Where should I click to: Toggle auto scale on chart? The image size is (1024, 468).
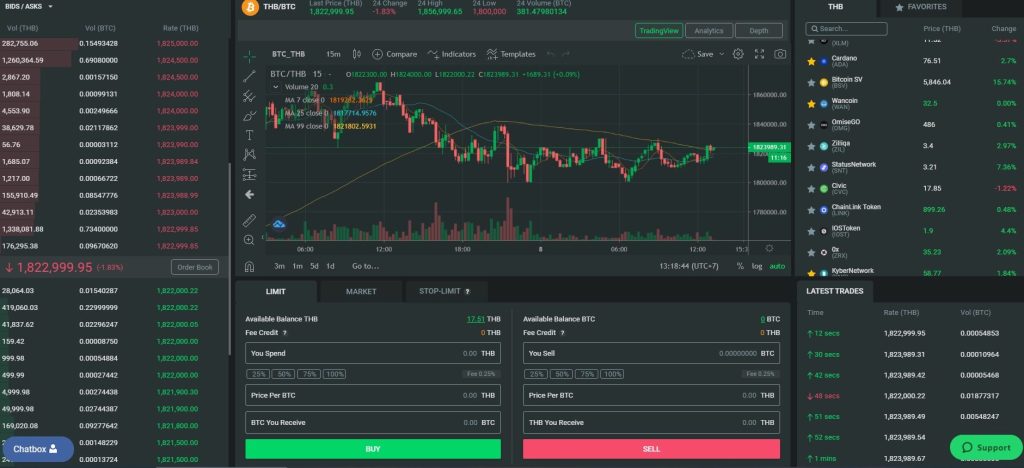click(777, 266)
